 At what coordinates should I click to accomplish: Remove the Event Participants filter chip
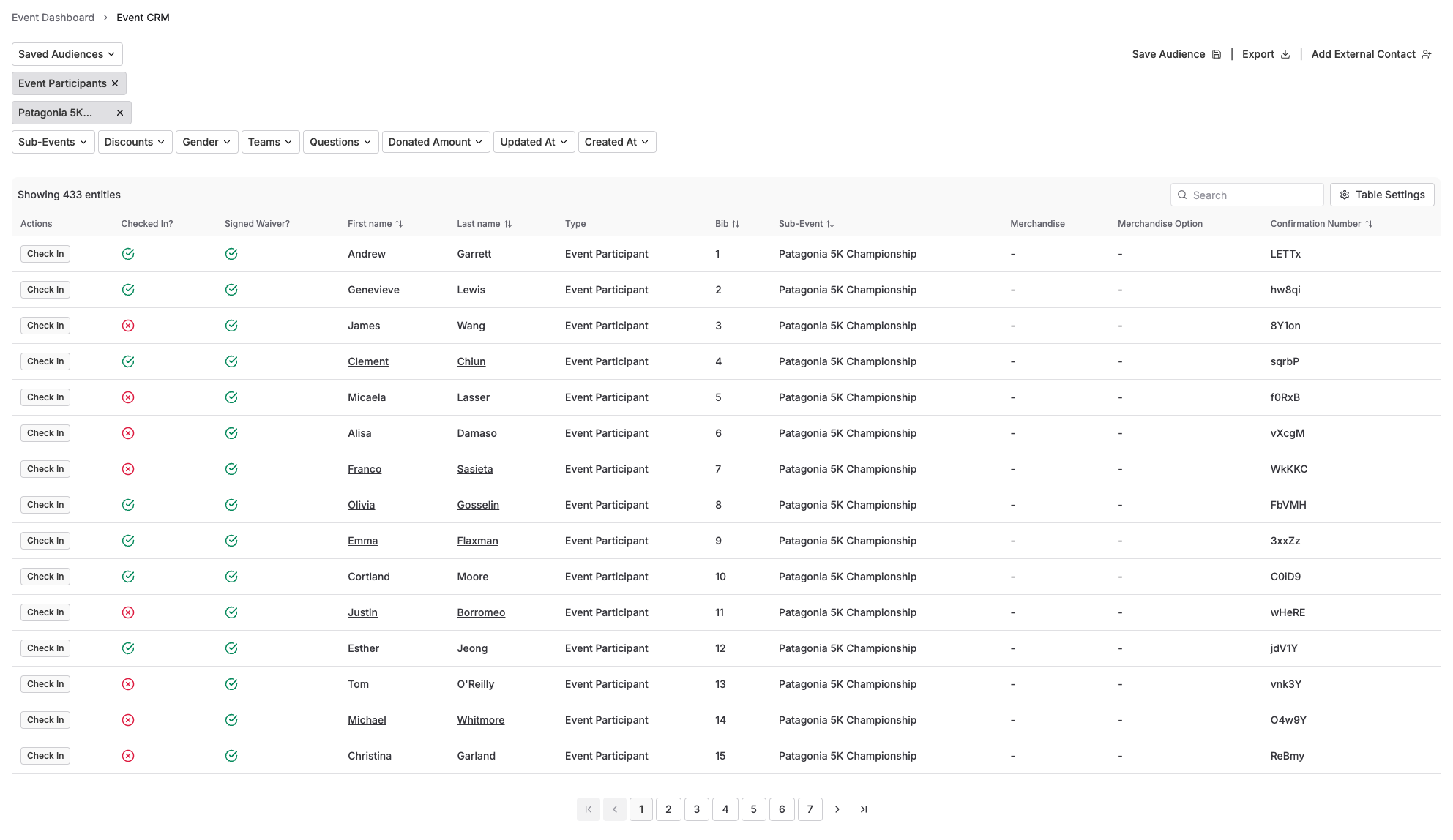(x=115, y=83)
